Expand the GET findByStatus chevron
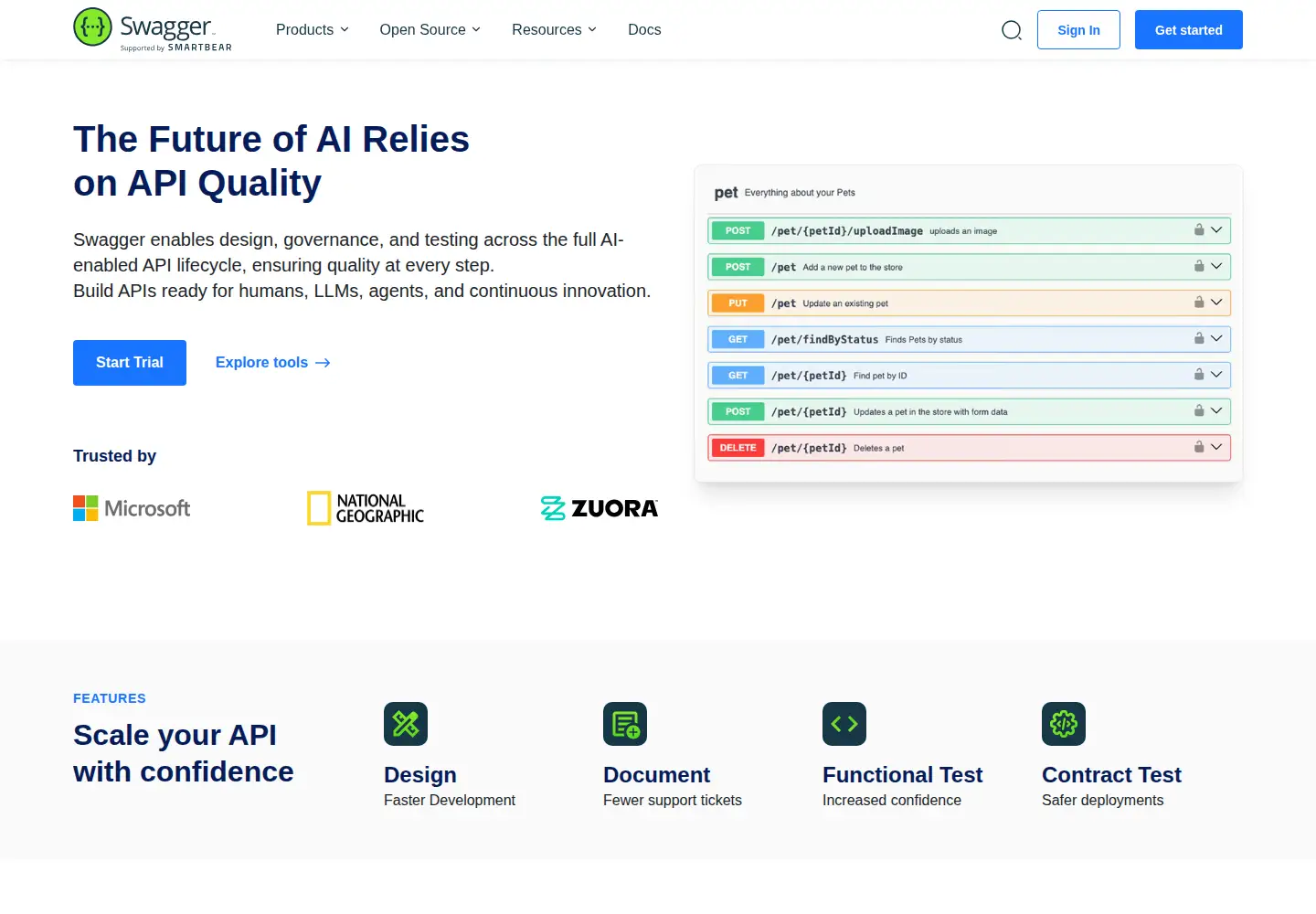The height and width of the screenshot is (914, 1316). (1216, 339)
